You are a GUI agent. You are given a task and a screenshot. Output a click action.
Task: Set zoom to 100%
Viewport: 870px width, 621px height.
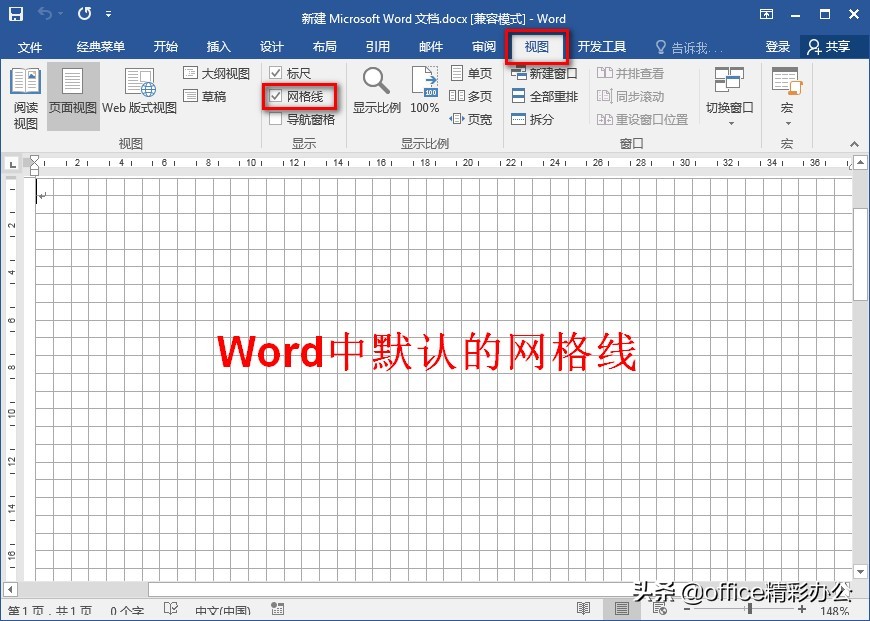424,91
